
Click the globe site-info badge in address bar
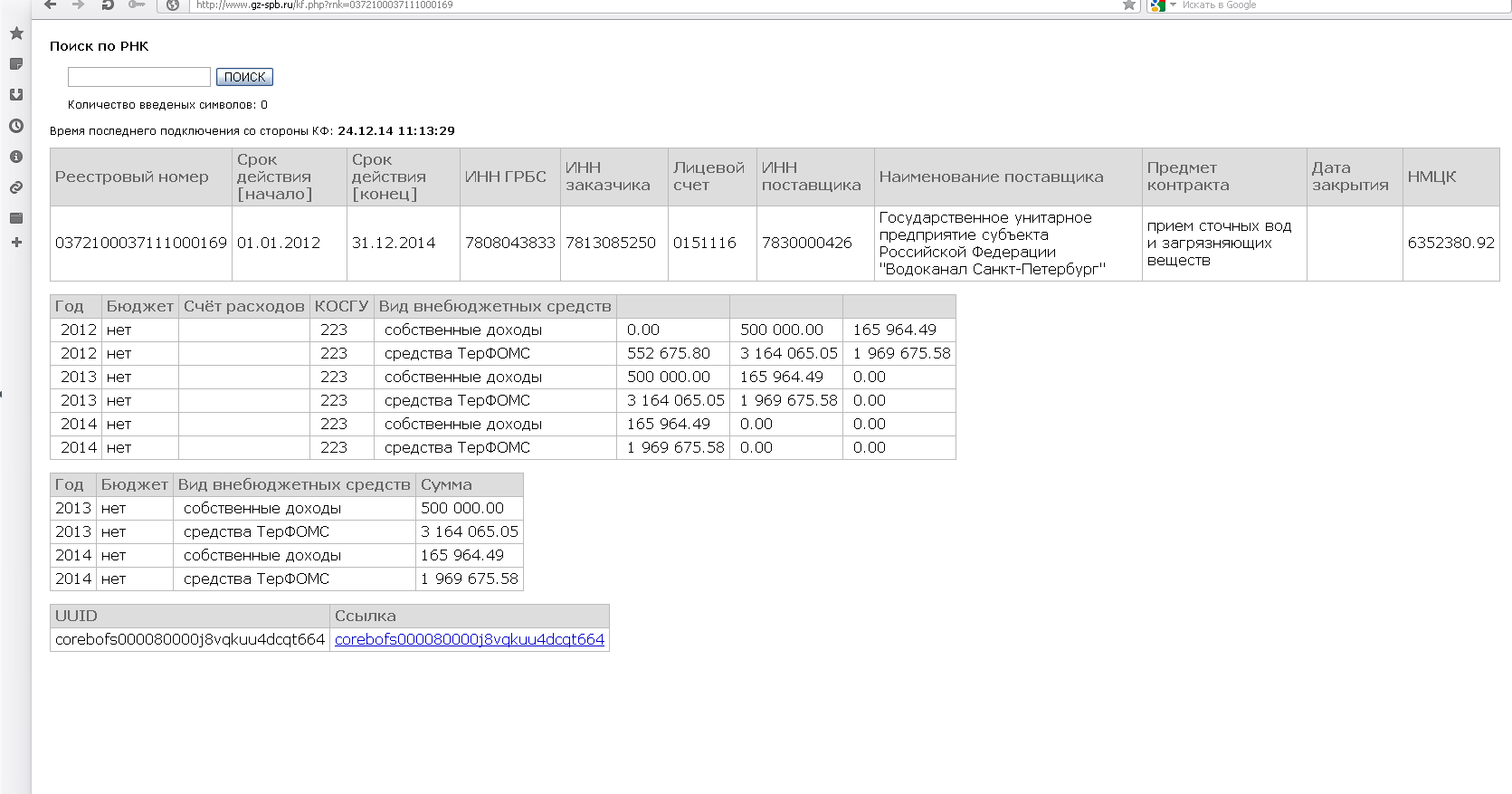[x=173, y=5]
